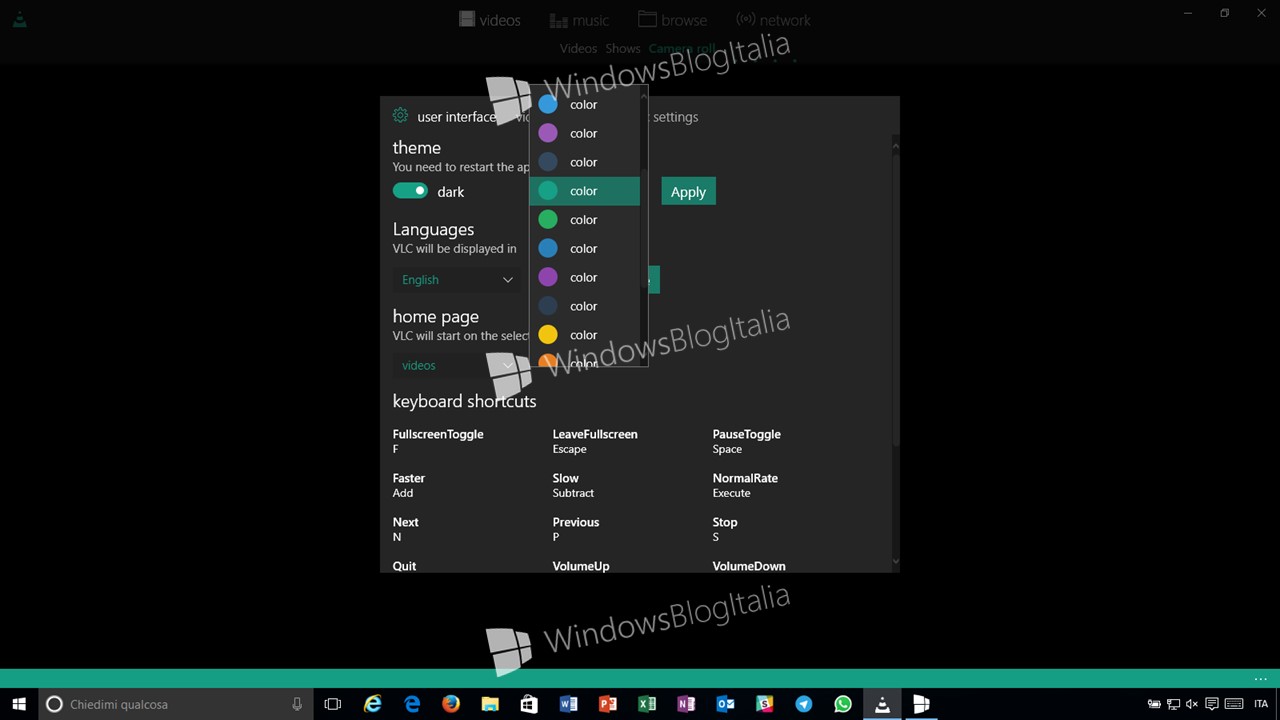
Task: Open the browse tab in the top navigation
Action: coord(672,20)
